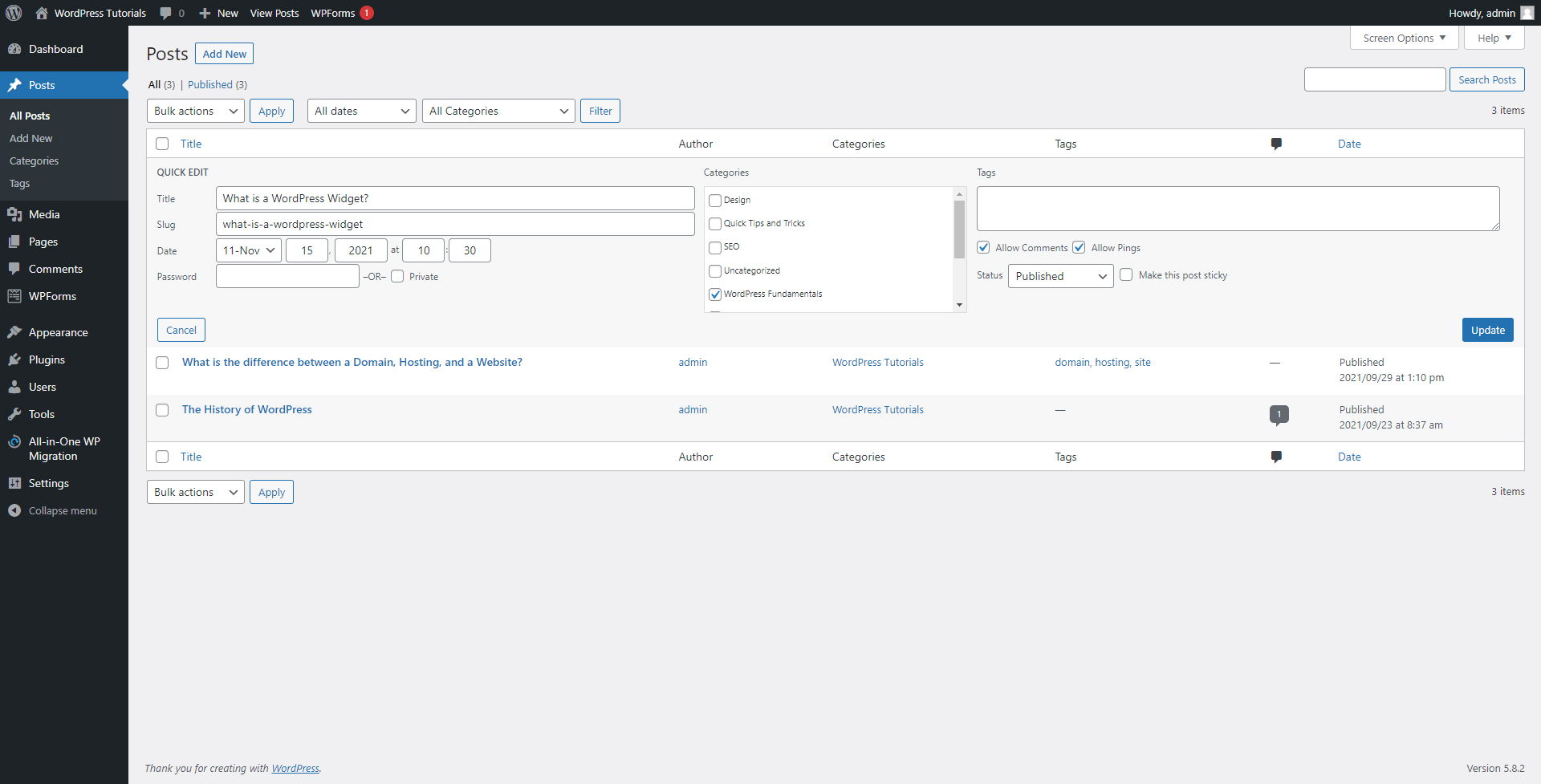Check the SEO category box

(x=715, y=248)
